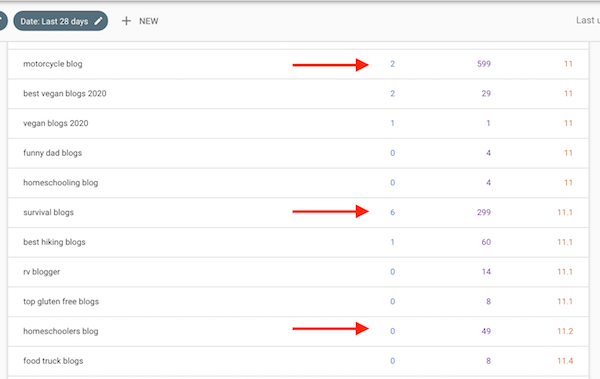
Task: Click the 599 impressions value for motorcycle blog
Action: 484,64
